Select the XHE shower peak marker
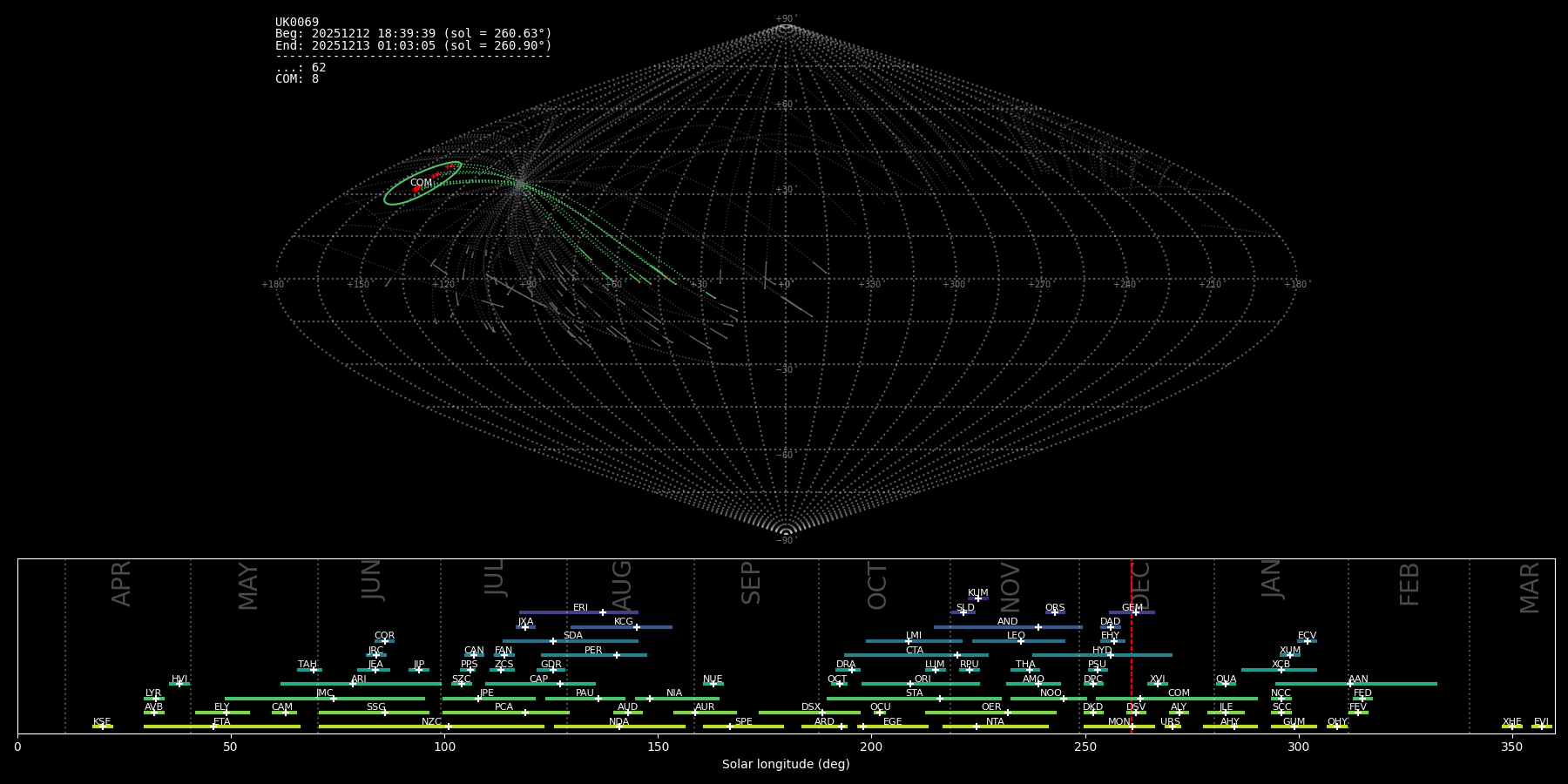1568x784 pixels. click(x=1512, y=727)
